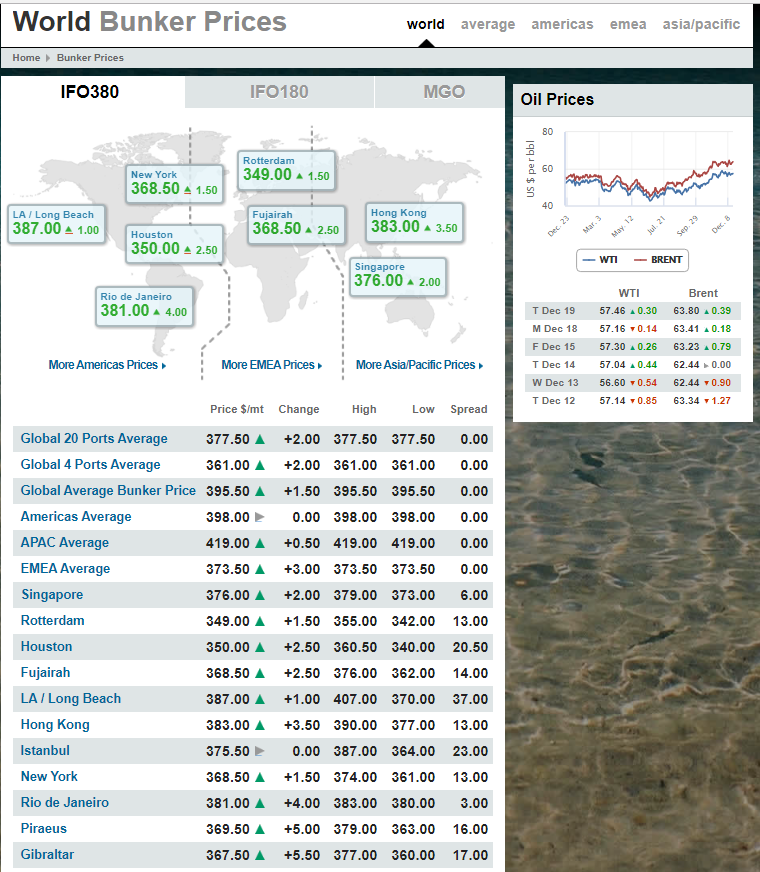Click the Low column header

coord(423,409)
